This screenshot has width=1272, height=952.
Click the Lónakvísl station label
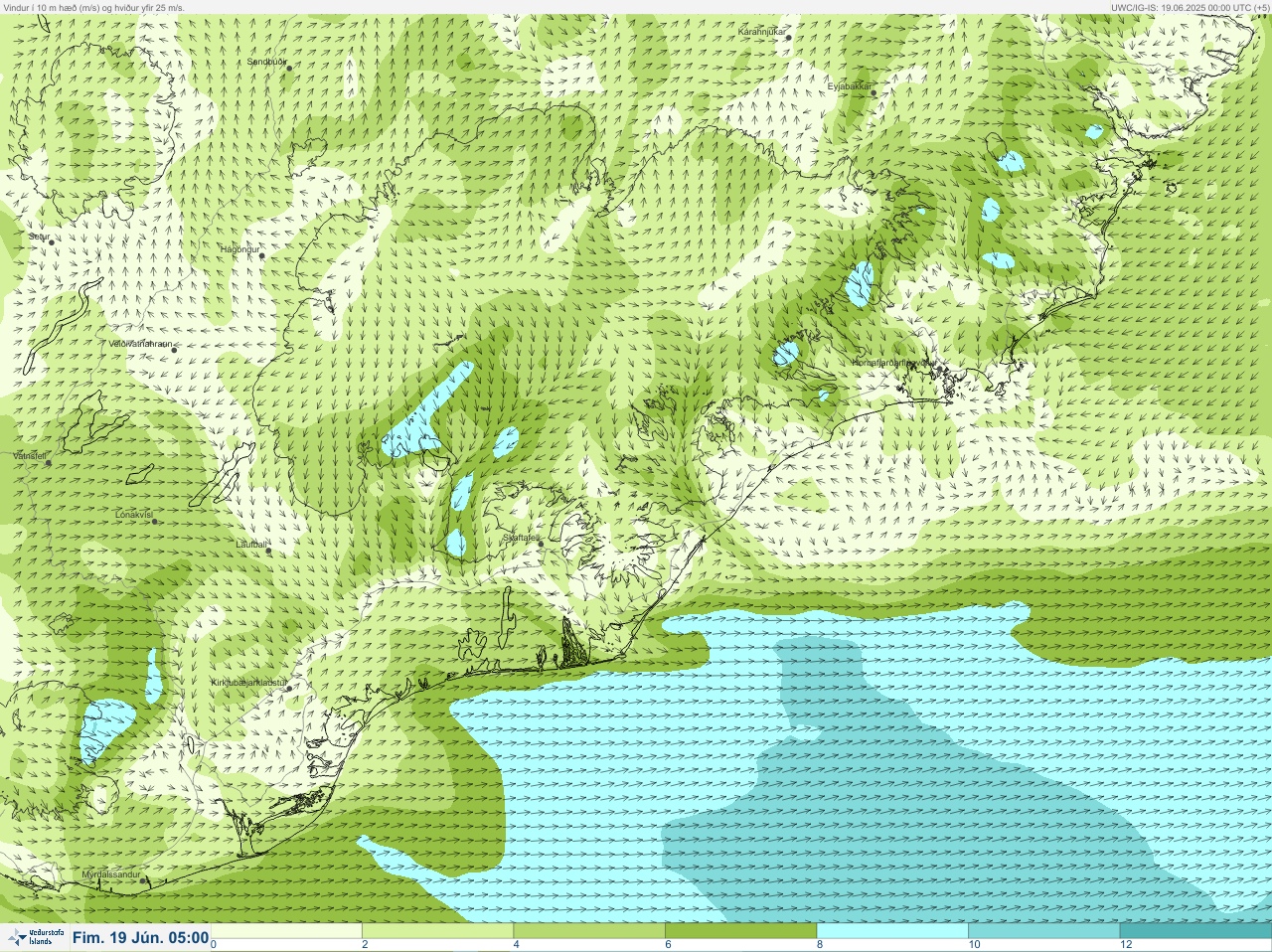tap(133, 515)
